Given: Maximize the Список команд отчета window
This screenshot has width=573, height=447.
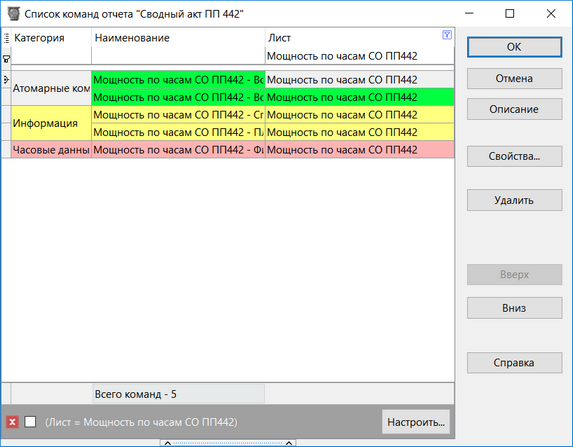Looking at the screenshot, I should coord(510,14).
